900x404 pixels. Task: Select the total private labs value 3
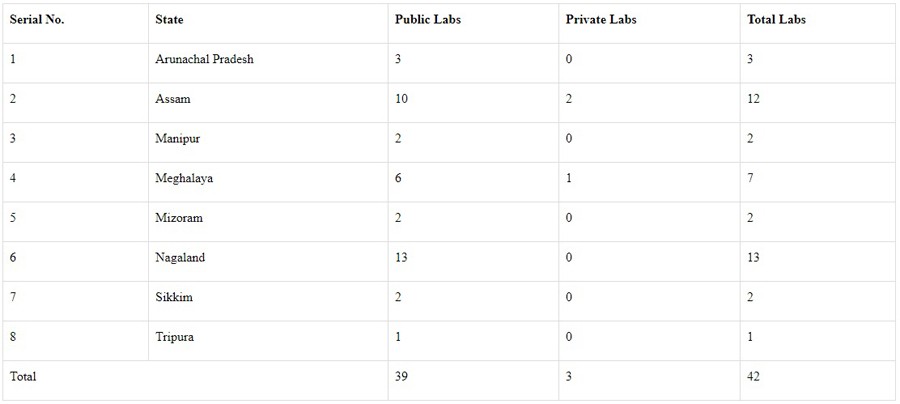[569, 377]
